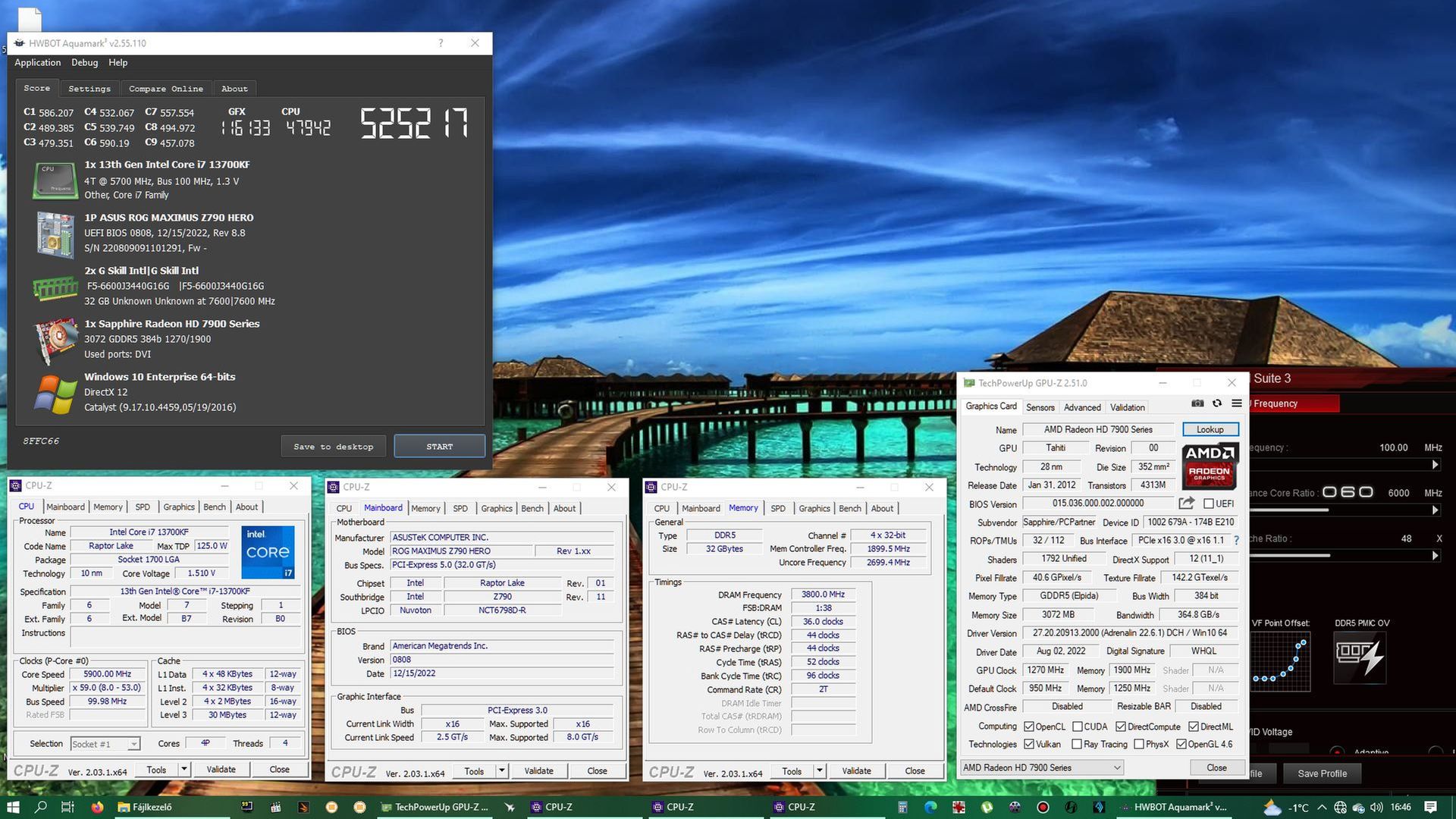1456x819 pixels.
Task: Open the Calculator taskbar icon
Action: click(x=902, y=807)
